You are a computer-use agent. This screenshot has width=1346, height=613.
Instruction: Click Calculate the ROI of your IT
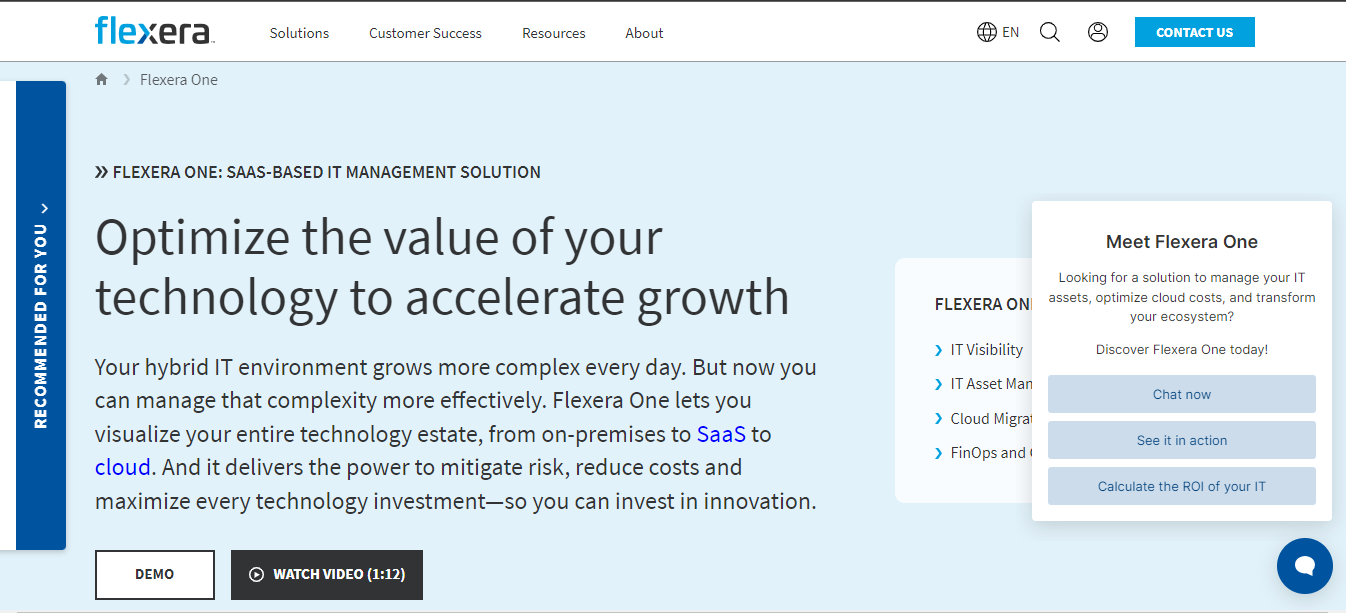[1181, 485]
